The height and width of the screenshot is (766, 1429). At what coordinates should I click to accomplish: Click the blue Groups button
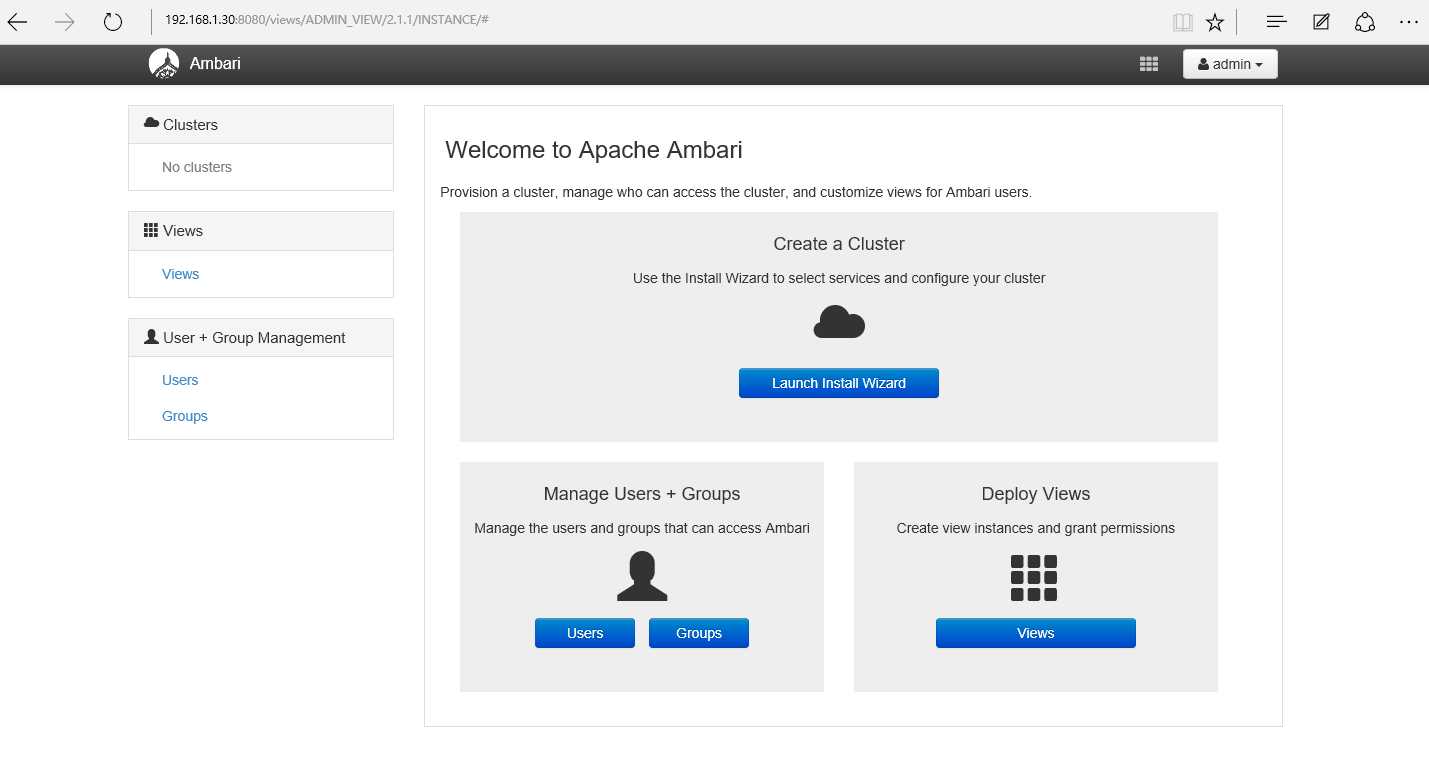point(699,633)
